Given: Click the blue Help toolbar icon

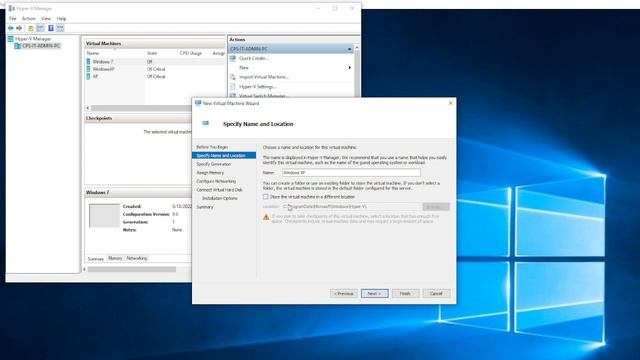Looking at the screenshot, I should (x=51, y=28).
